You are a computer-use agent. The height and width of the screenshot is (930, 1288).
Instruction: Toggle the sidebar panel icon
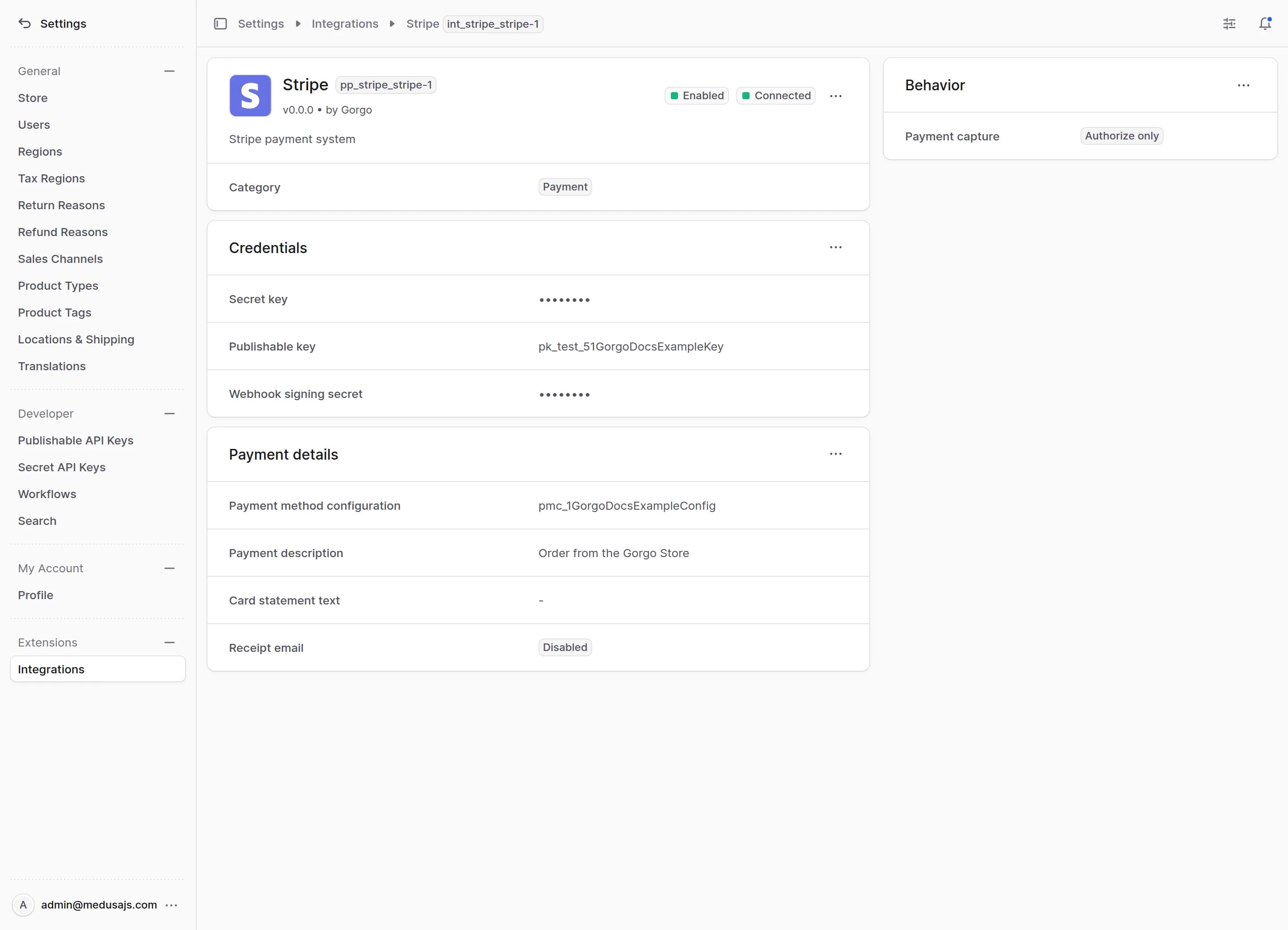[220, 24]
